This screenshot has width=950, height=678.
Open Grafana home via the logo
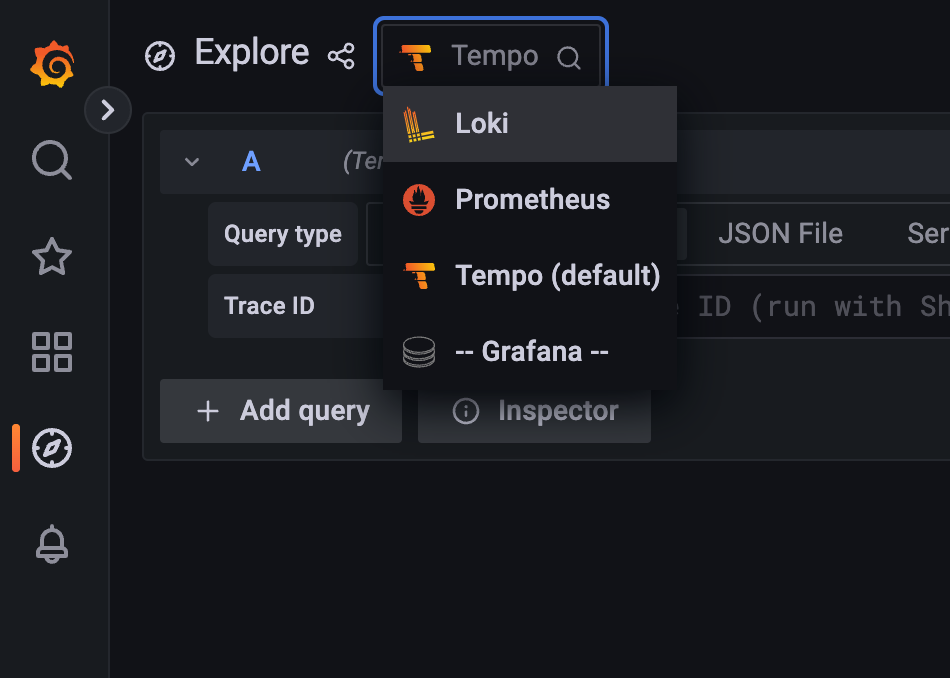[53, 64]
